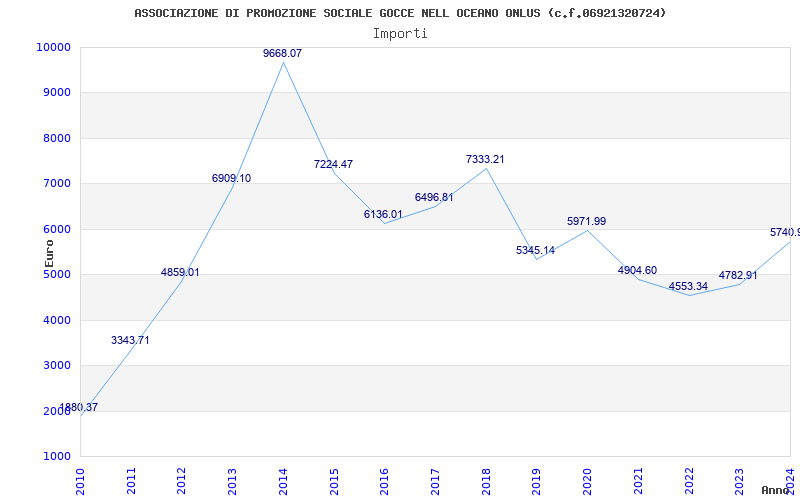Click the Euro axis title
Image resolution: width=800 pixels, height=500 pixels.
point(49,254)
